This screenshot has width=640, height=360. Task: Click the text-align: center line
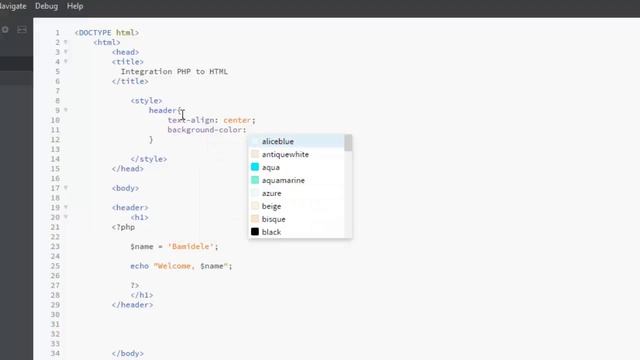(x=211, y=120)
